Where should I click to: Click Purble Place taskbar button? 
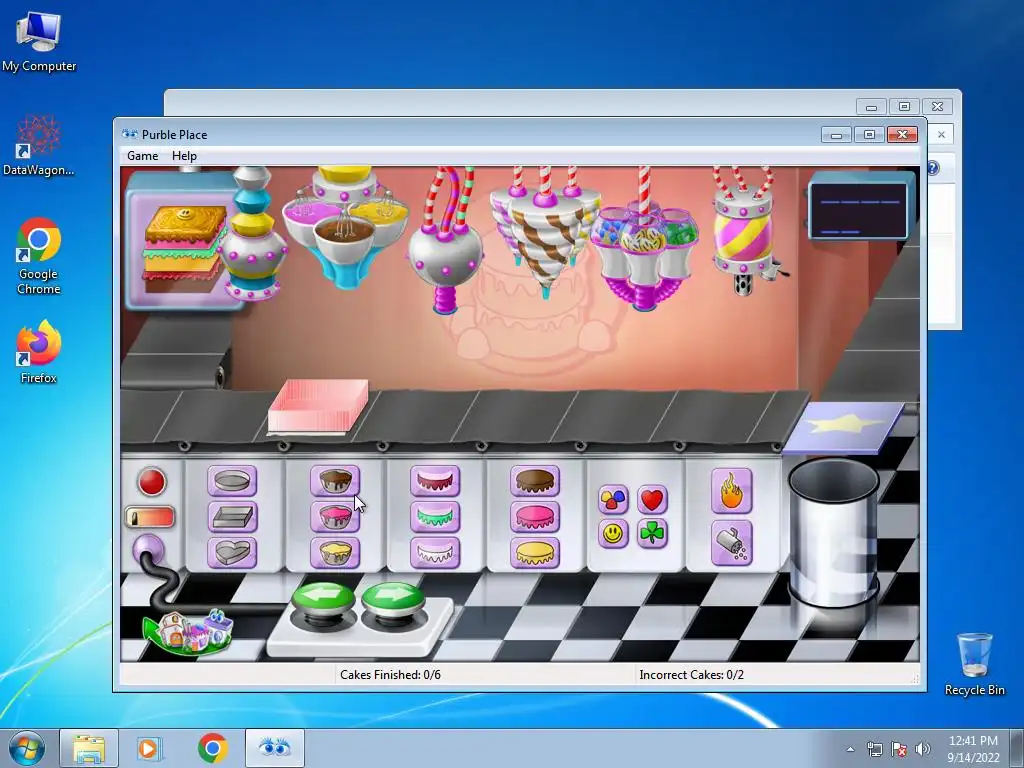[274, 748]
